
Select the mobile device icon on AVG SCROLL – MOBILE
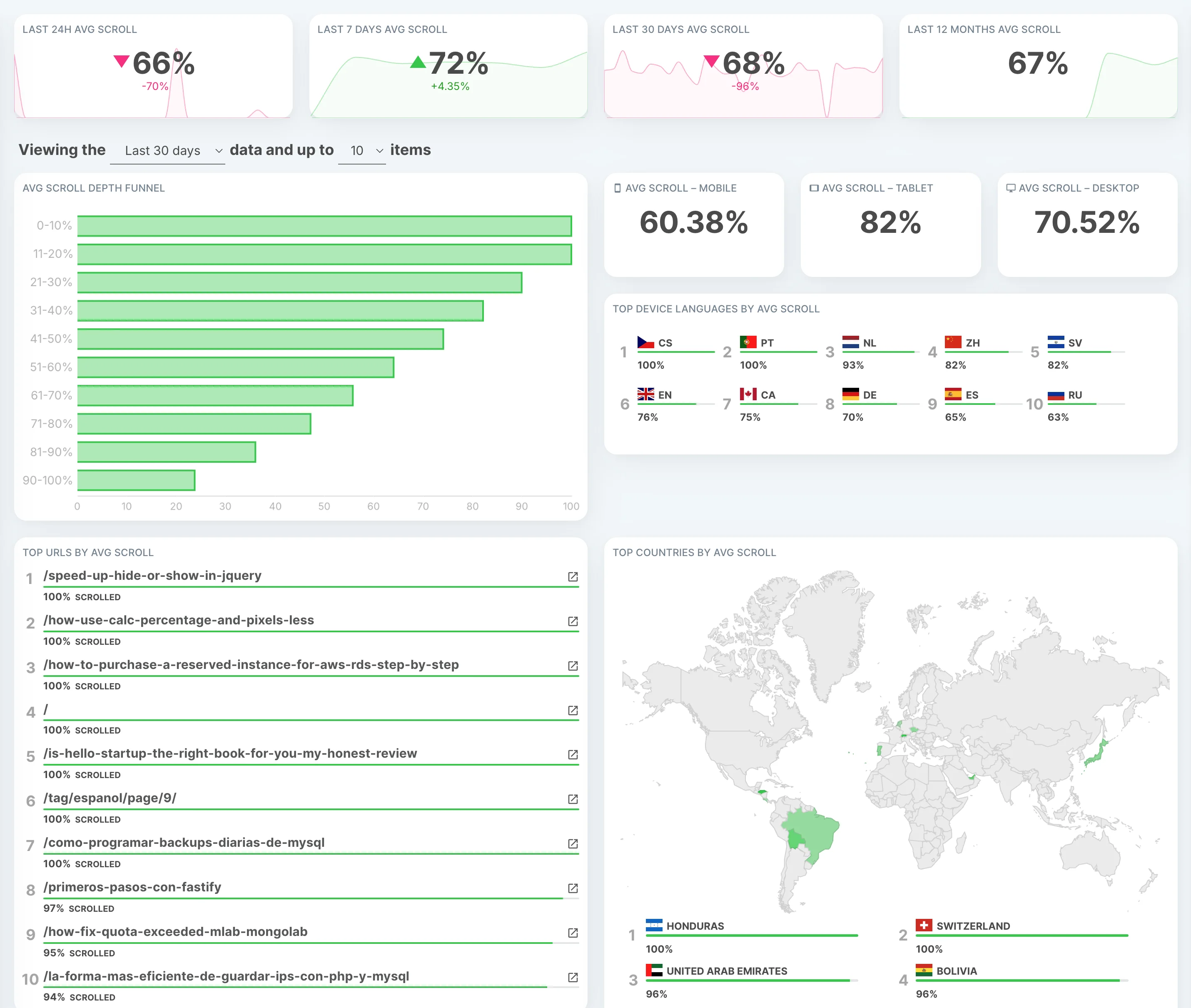pyautogui.click(x=618, y=187)
